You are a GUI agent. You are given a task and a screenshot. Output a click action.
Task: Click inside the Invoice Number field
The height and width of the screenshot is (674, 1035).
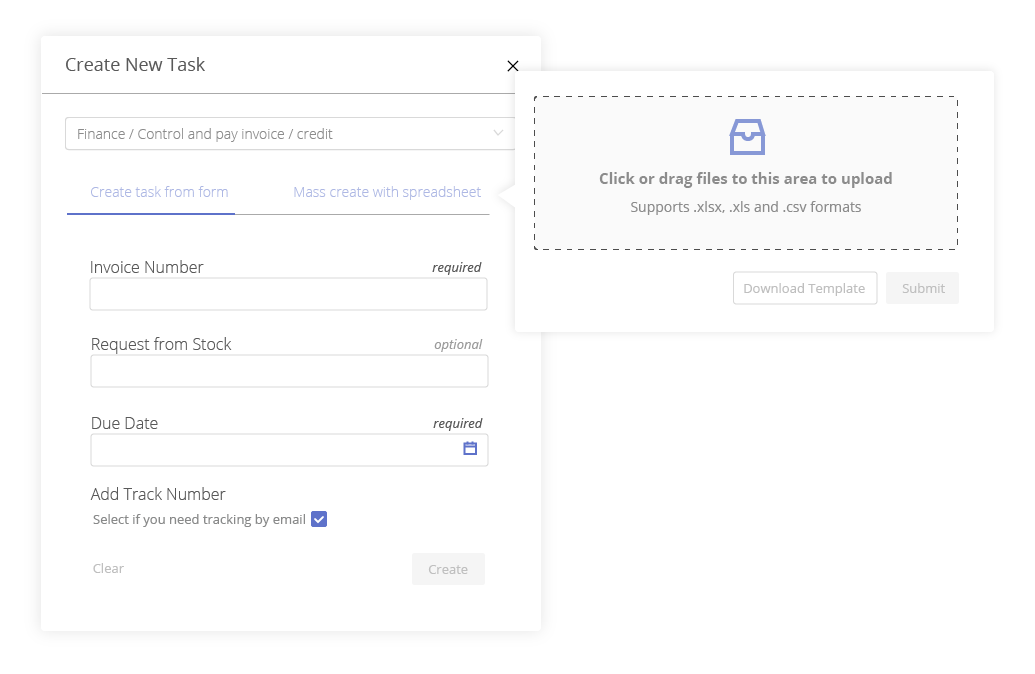point(288,294)
